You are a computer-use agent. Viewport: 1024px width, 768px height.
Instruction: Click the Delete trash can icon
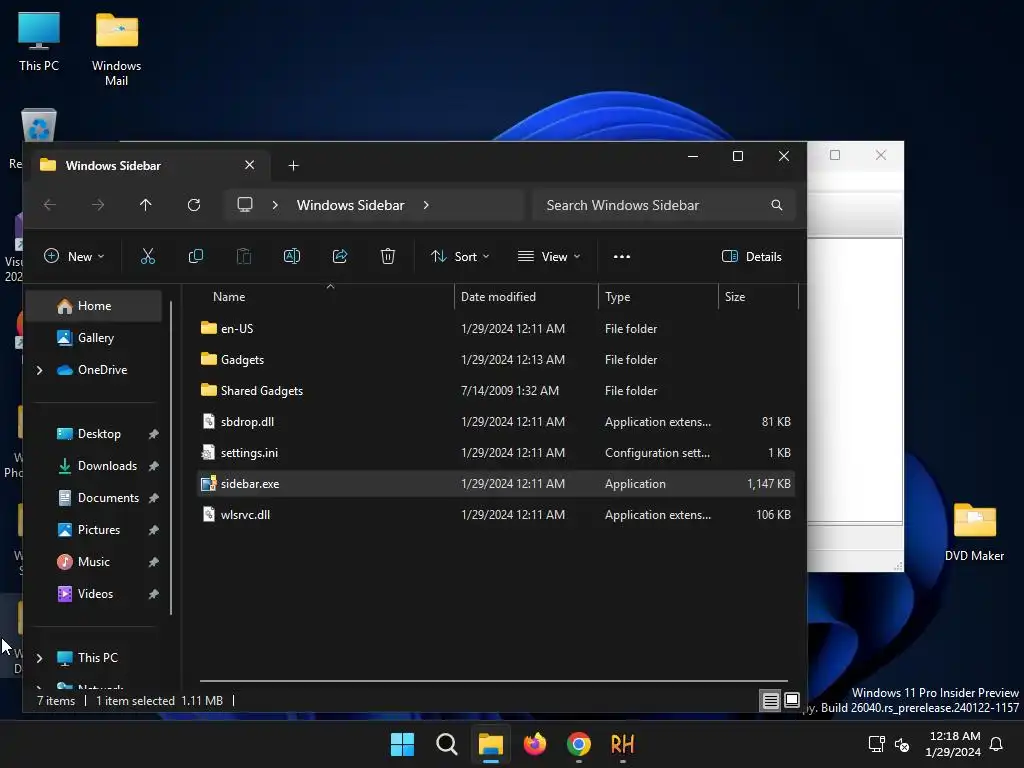388,257
